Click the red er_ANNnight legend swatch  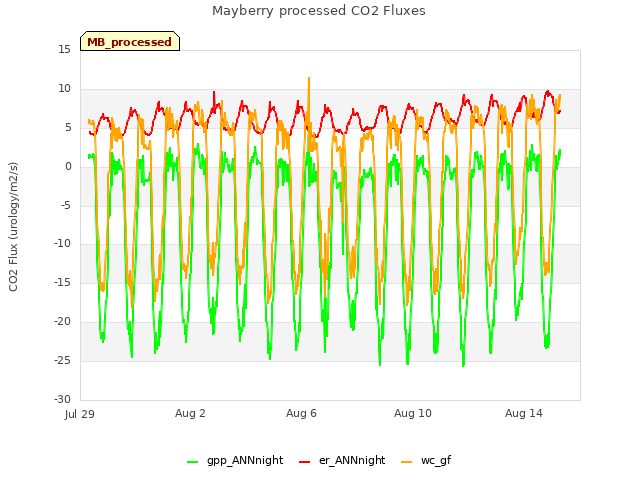[x=304, y=462]
